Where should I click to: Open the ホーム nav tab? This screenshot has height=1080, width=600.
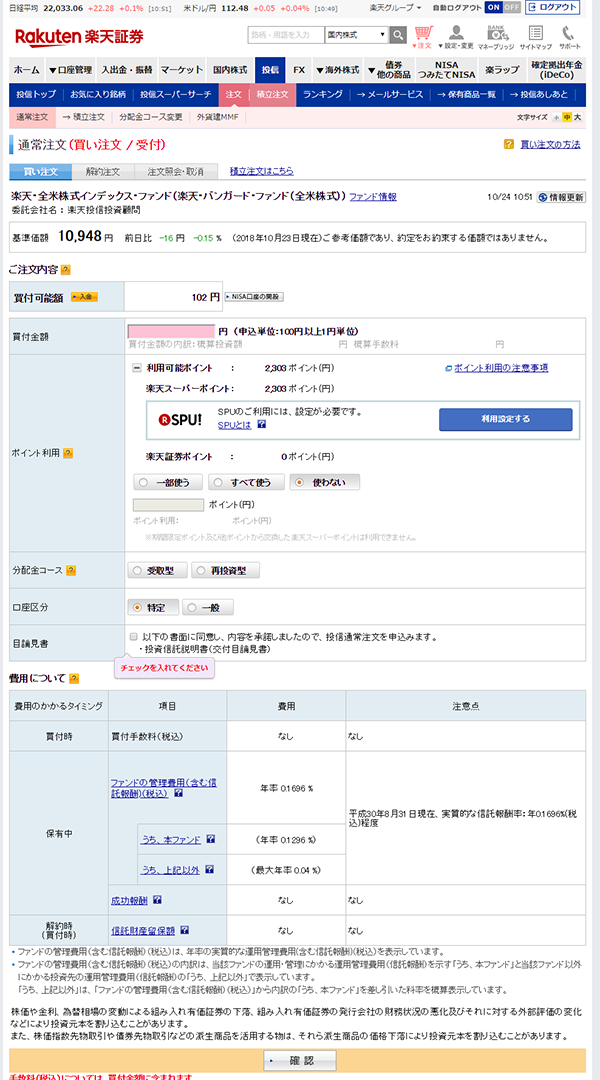click(x=26, y=70)
